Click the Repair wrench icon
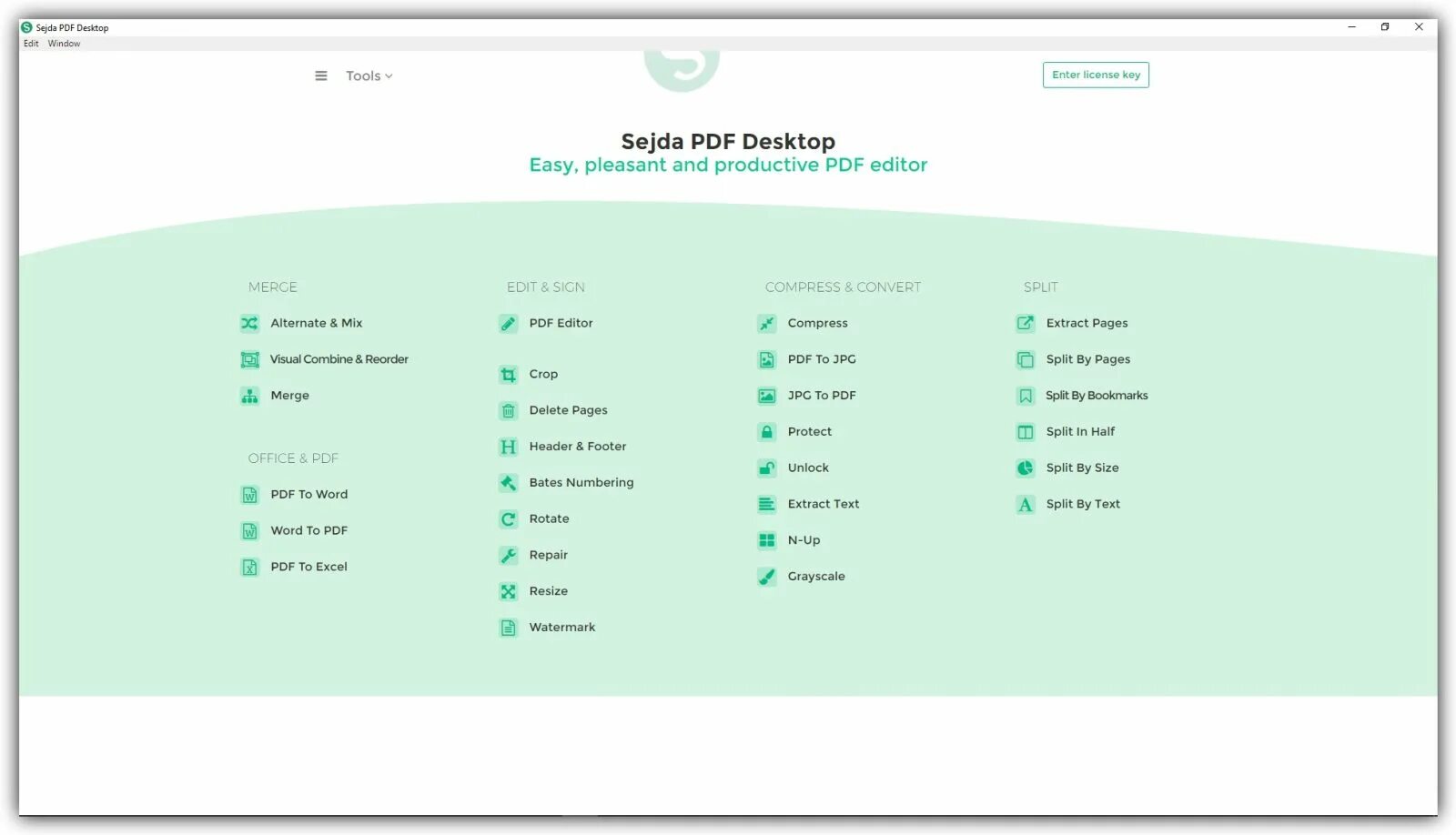1456x835 pixels. click(x=509, y=556)
